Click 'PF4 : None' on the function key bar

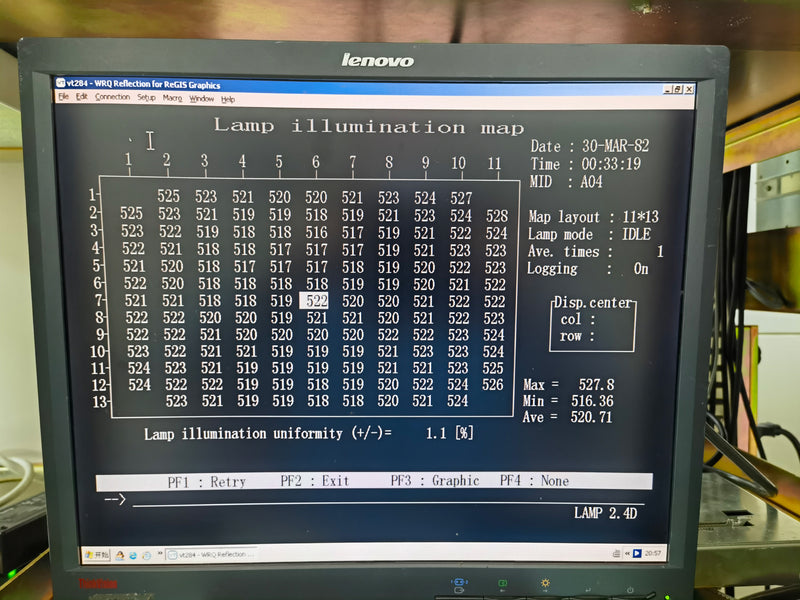click(x=534, y=480)
